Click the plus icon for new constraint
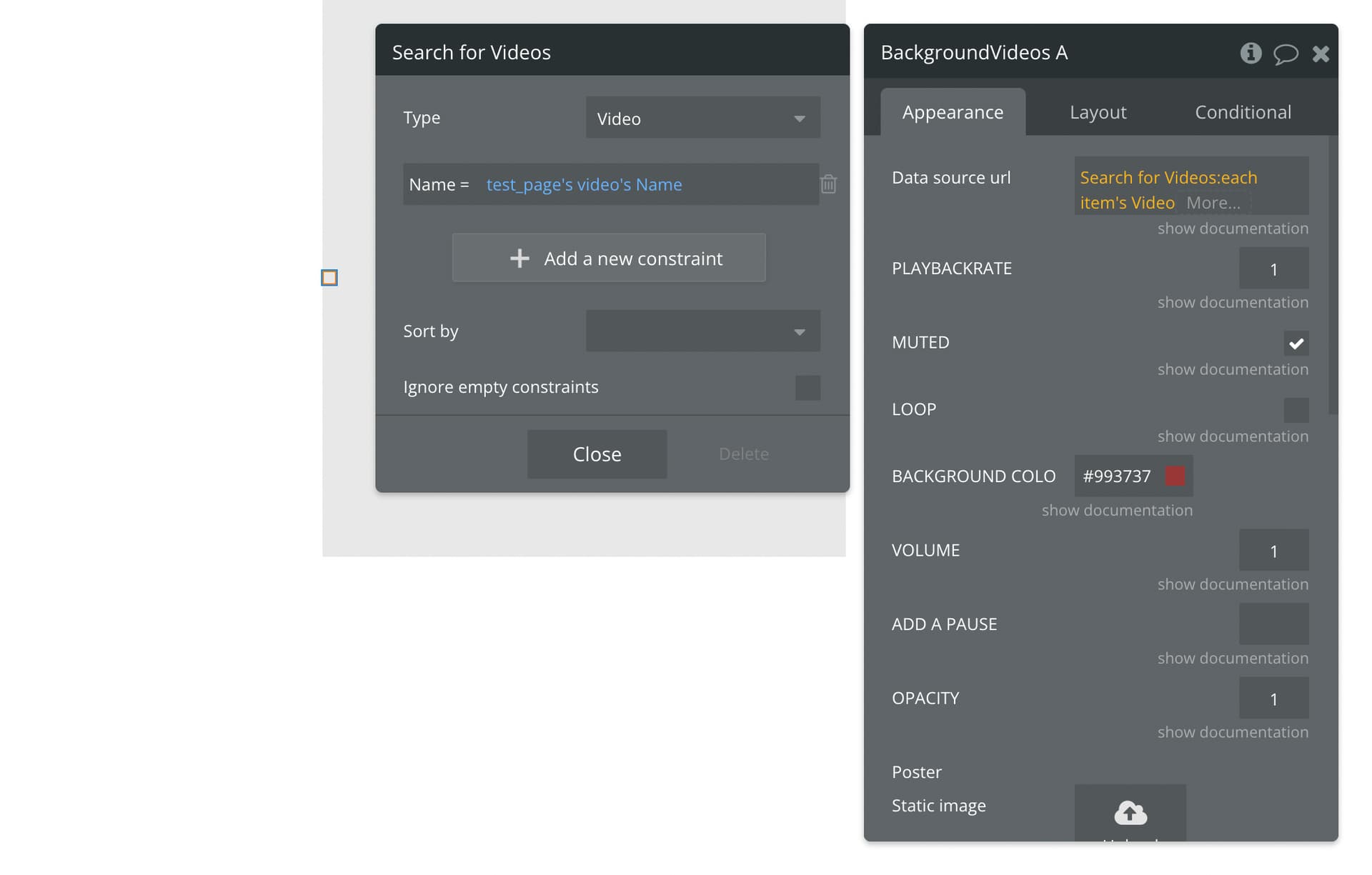This screenshot has height=875, width=1372. tap(520, 259)
